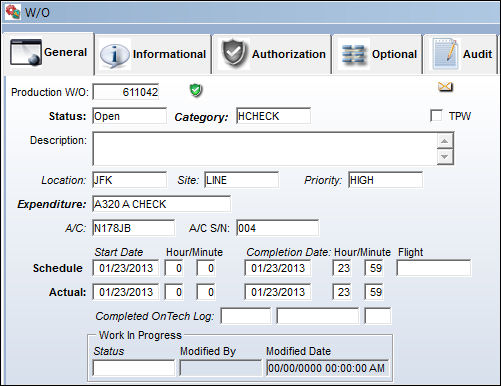Image resolution: width=501 pixels, height=386 pixels.
Task: Click the W/O window title icon
Action: click(x=13, y=12)
